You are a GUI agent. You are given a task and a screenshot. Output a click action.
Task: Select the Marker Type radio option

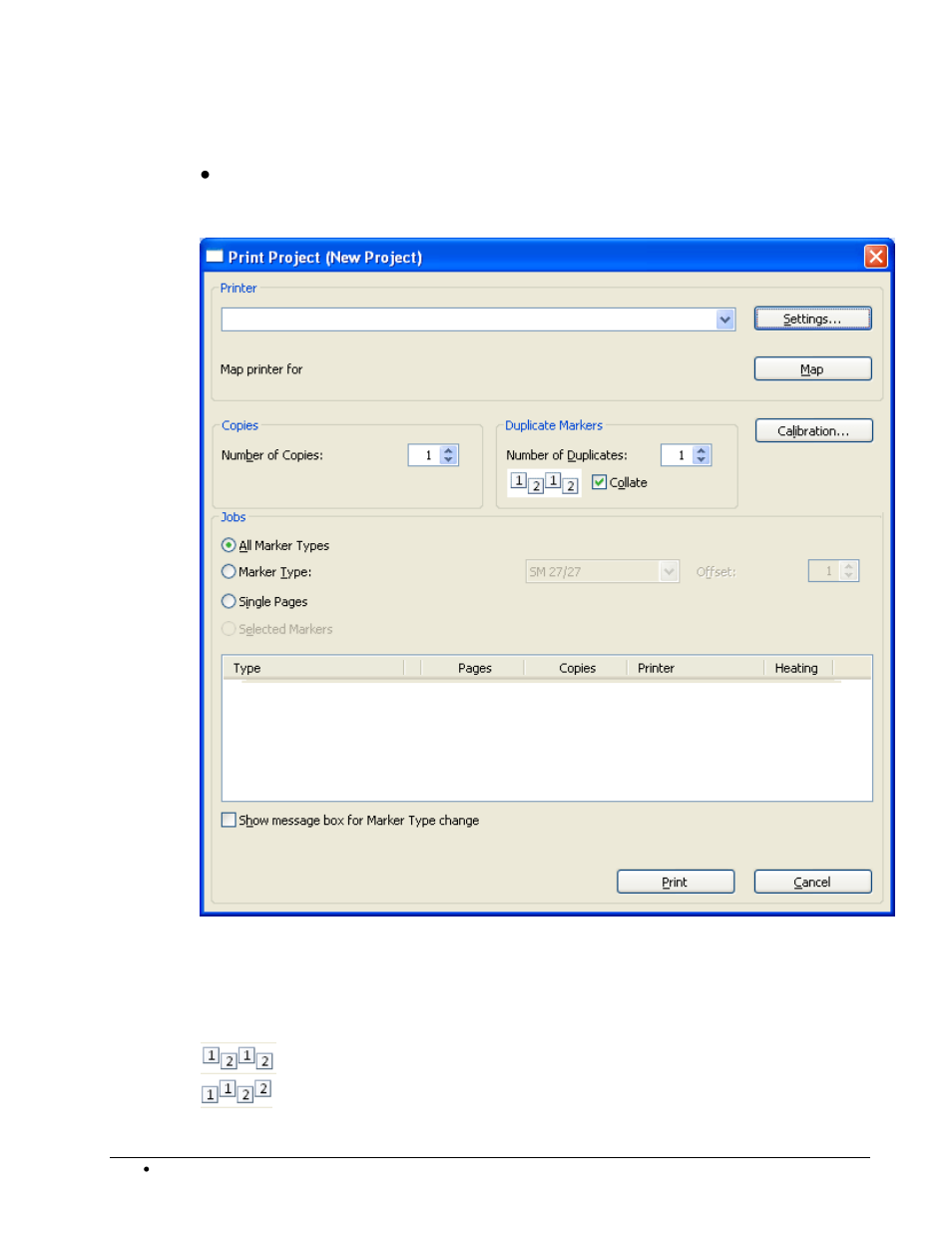coord(229,572)
